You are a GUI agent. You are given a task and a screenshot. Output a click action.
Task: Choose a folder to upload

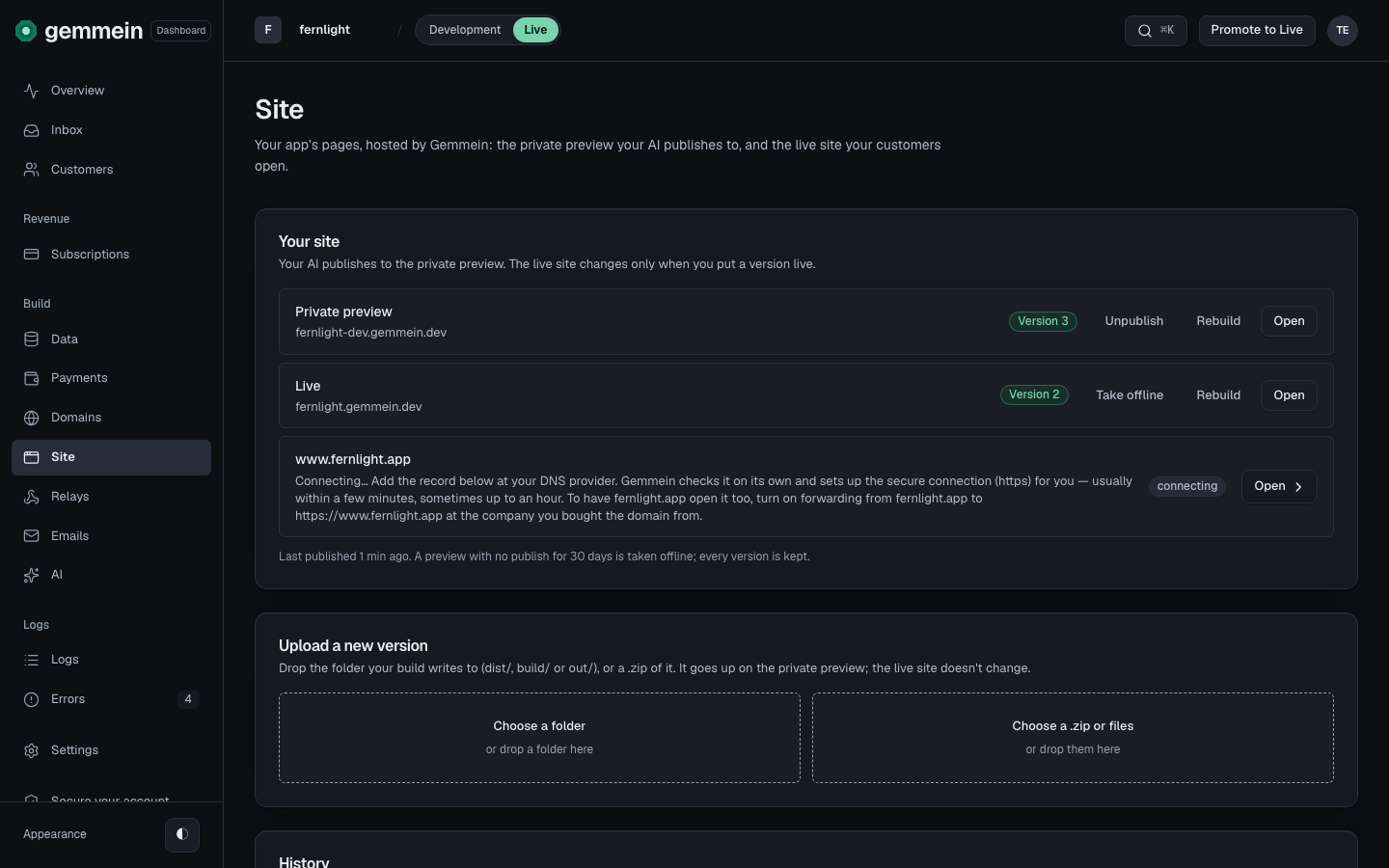point(539,738)
